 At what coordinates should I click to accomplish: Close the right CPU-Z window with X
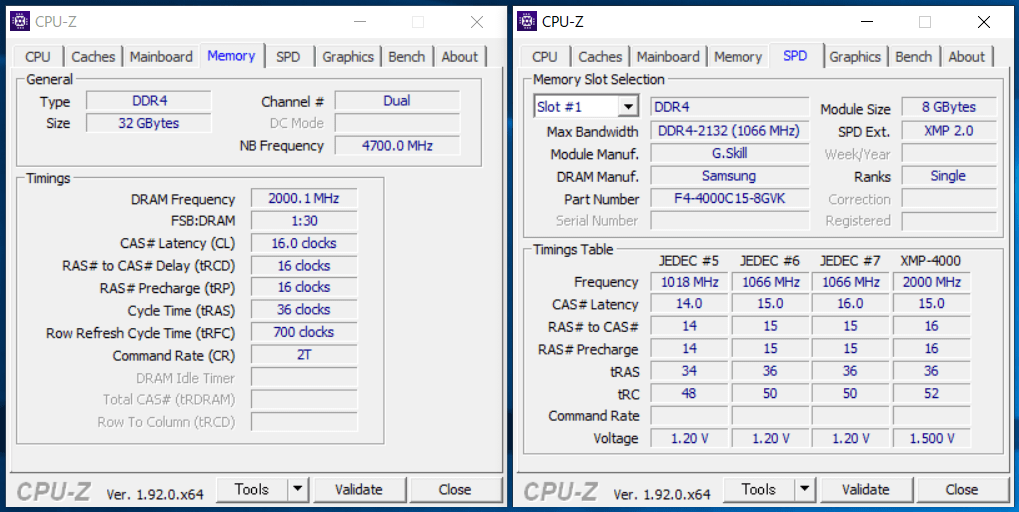point(984,21)
